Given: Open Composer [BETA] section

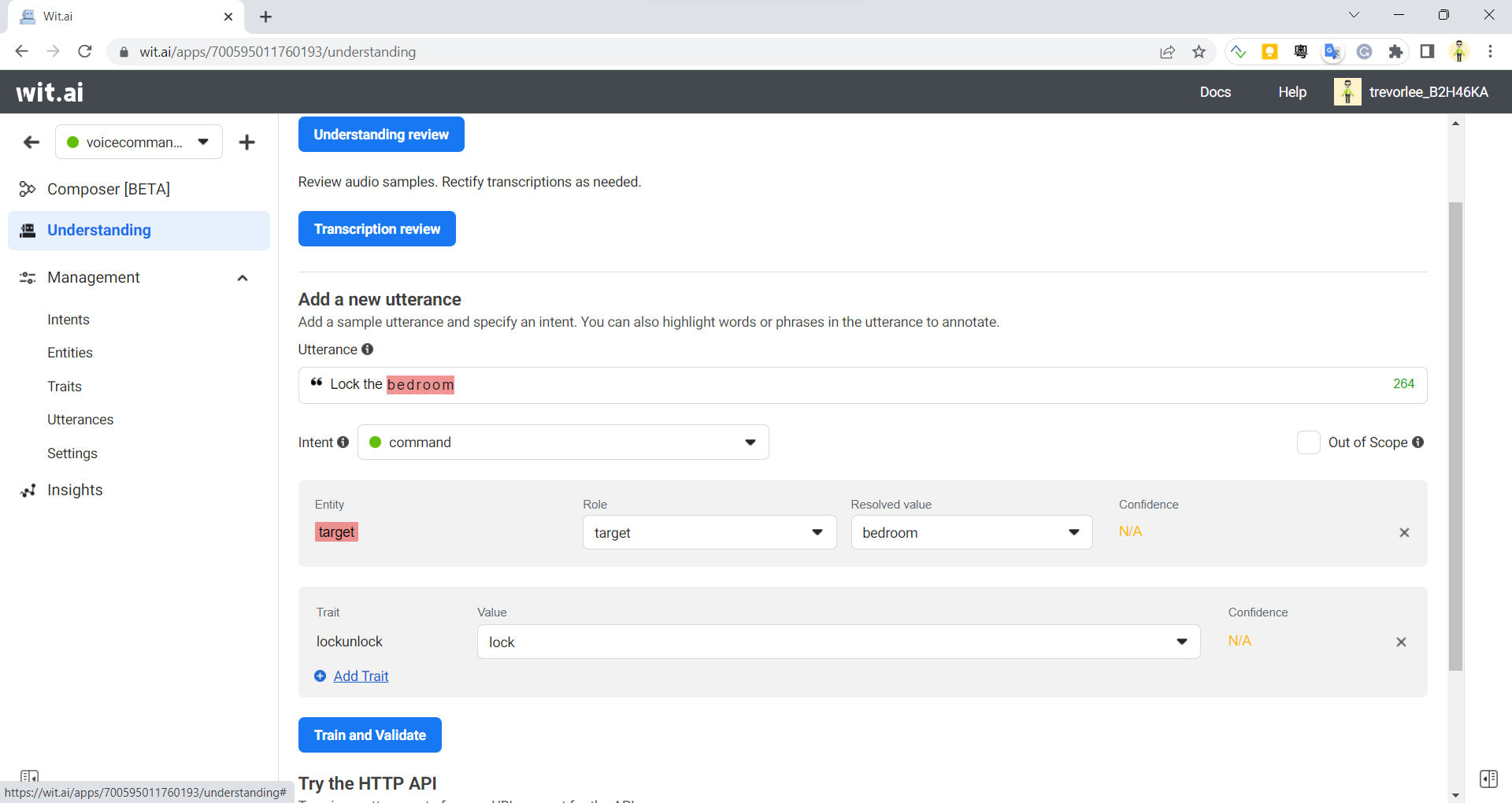Looking at the screenshot, I should coord(109,189).
